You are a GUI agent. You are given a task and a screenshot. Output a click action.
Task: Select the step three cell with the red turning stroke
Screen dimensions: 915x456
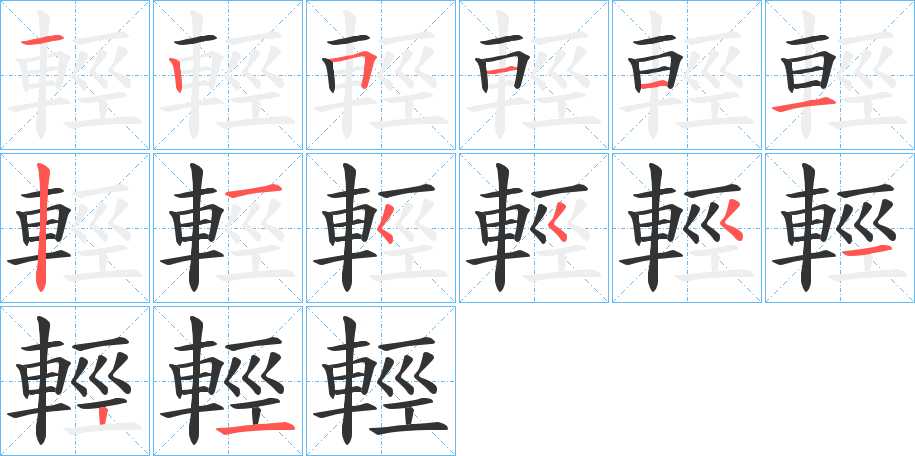(x=381, y=75)
